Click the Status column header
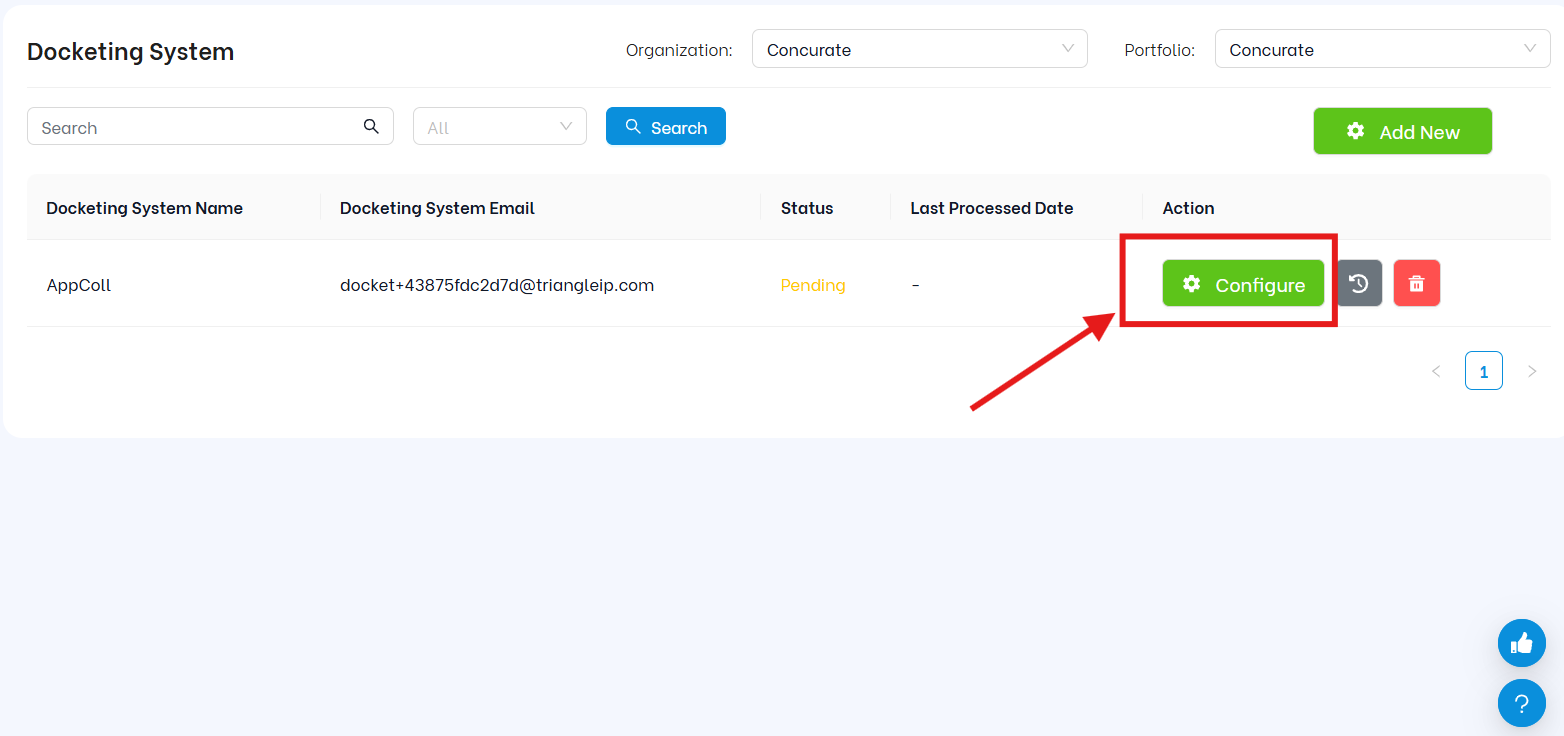Viewport: 1564px width, 736px height. tap(807, 208)
